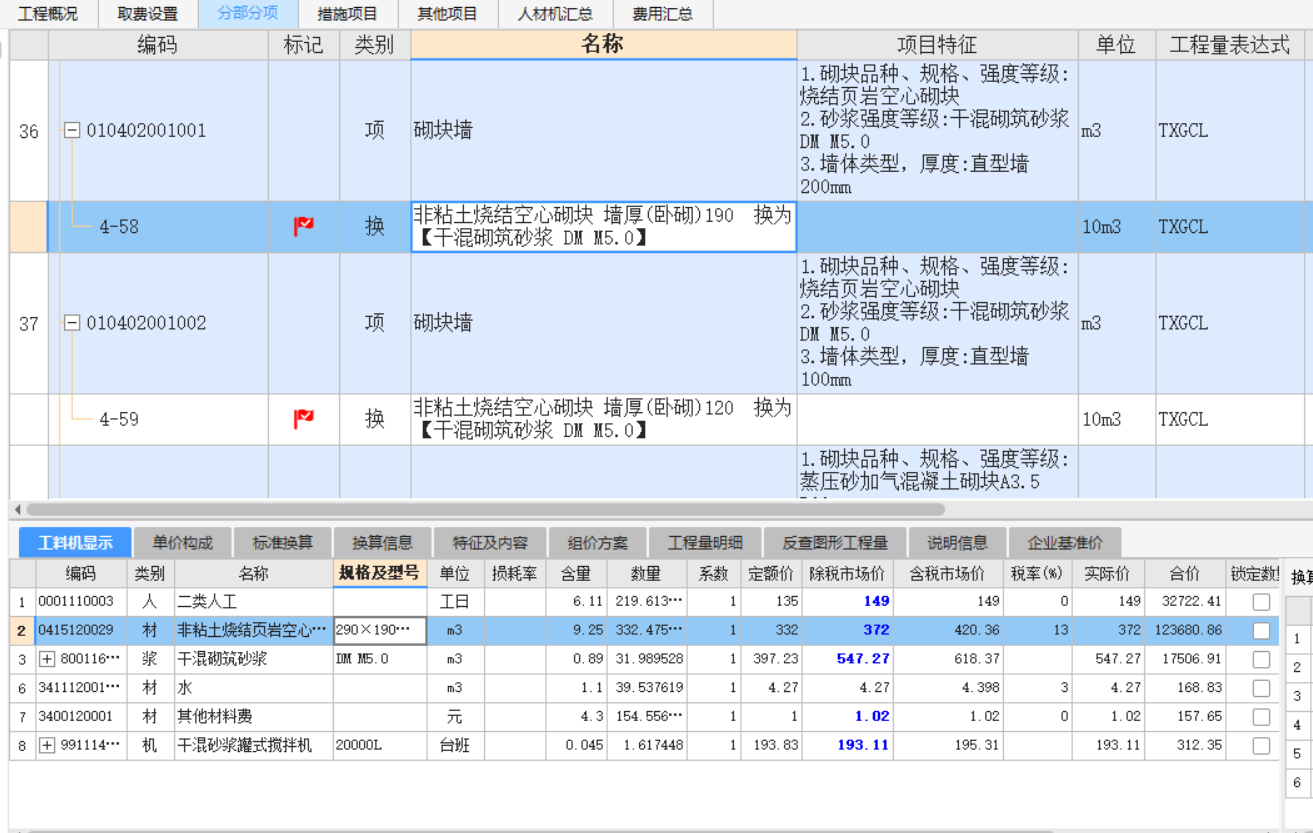The height and width of the screenshot is (833, 1313).
Task: Click market price 193.11 for 搅拌机
Action: (848, 745)
